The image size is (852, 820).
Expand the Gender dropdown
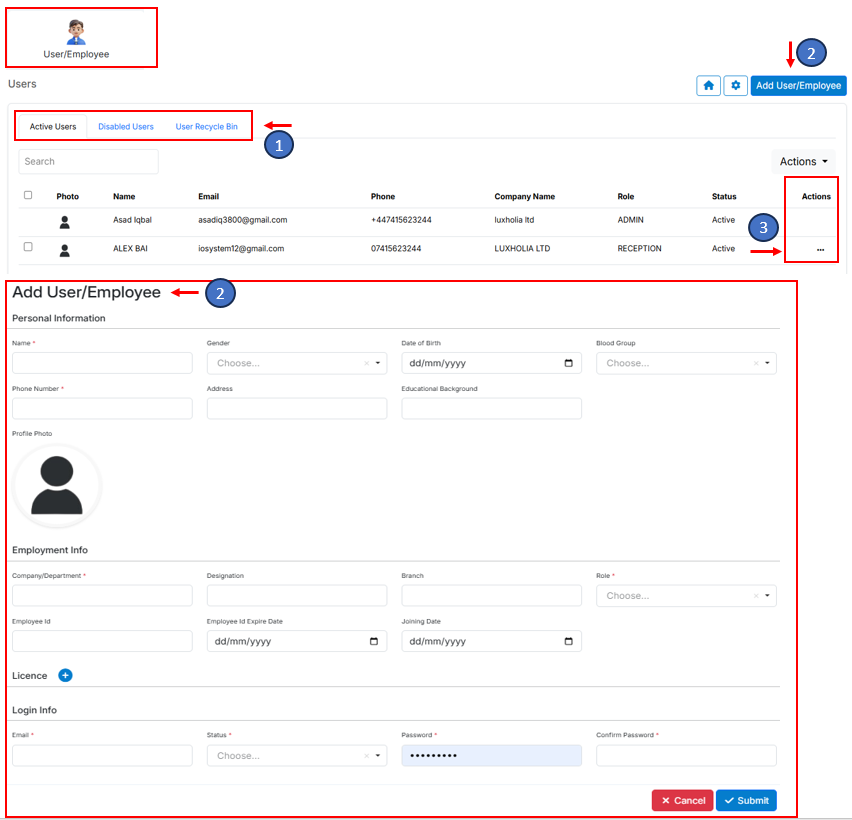296,363
